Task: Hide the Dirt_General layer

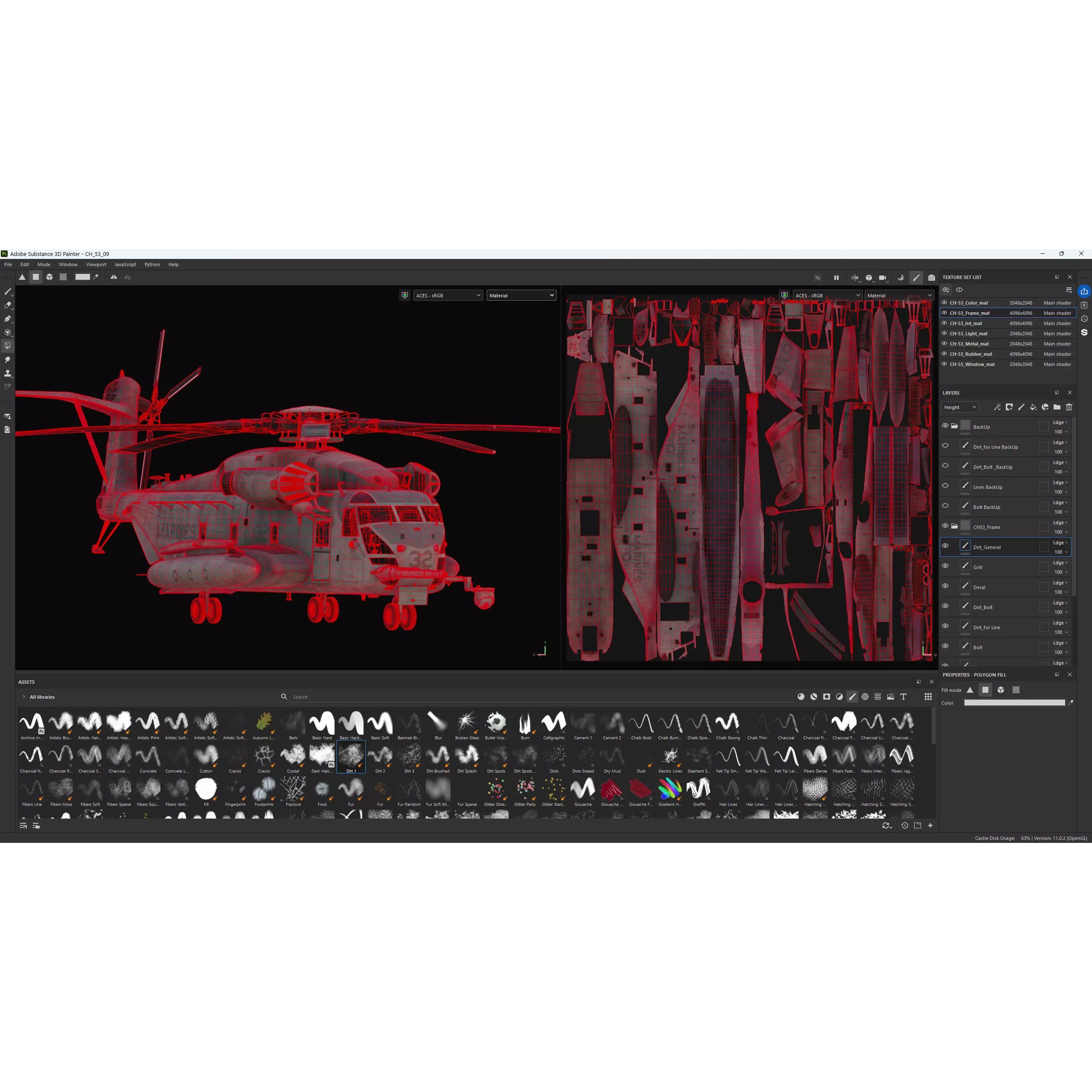Action: click(x=945, y=546)
